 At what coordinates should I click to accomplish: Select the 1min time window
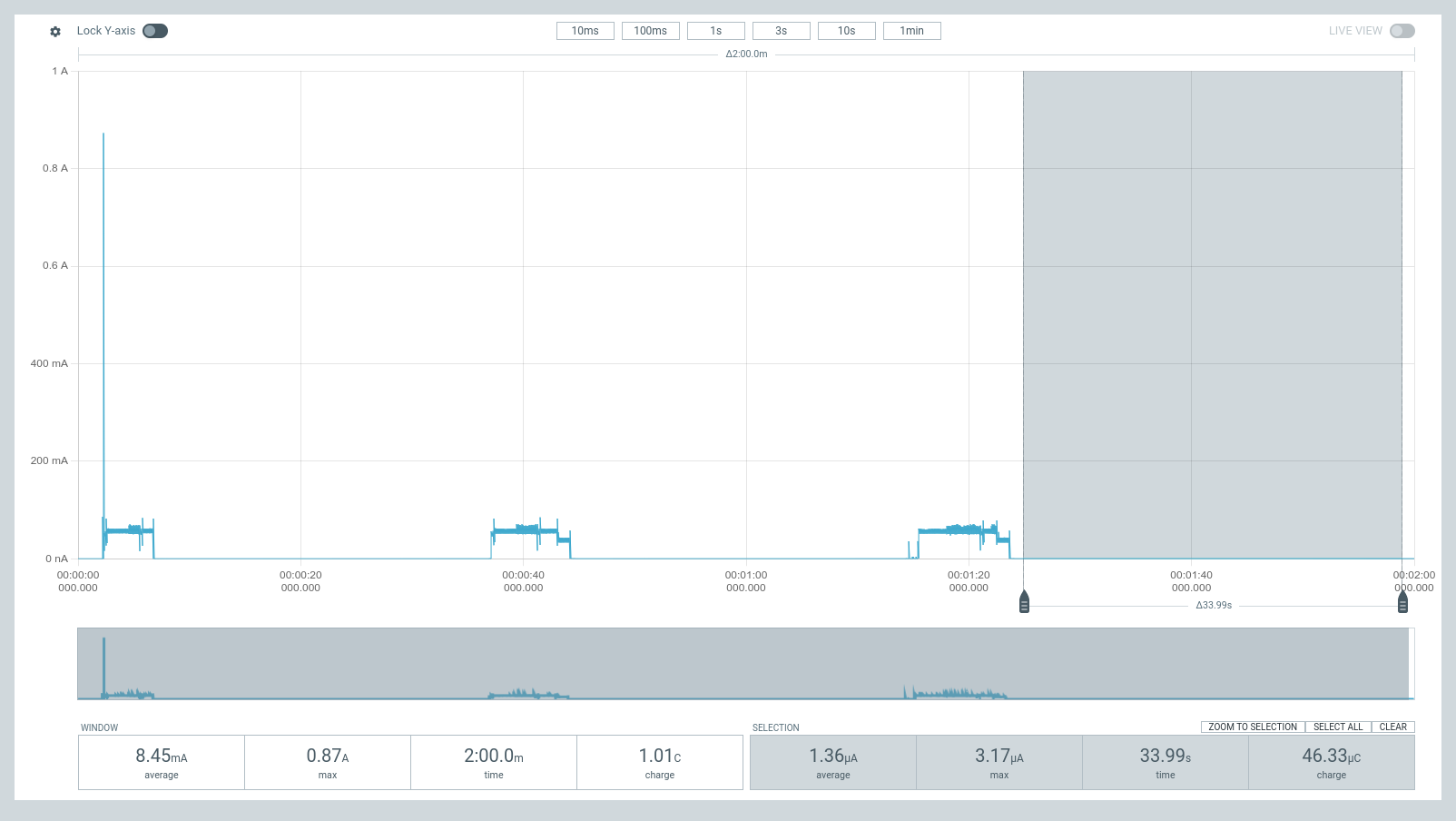click(x=911, y=30)
